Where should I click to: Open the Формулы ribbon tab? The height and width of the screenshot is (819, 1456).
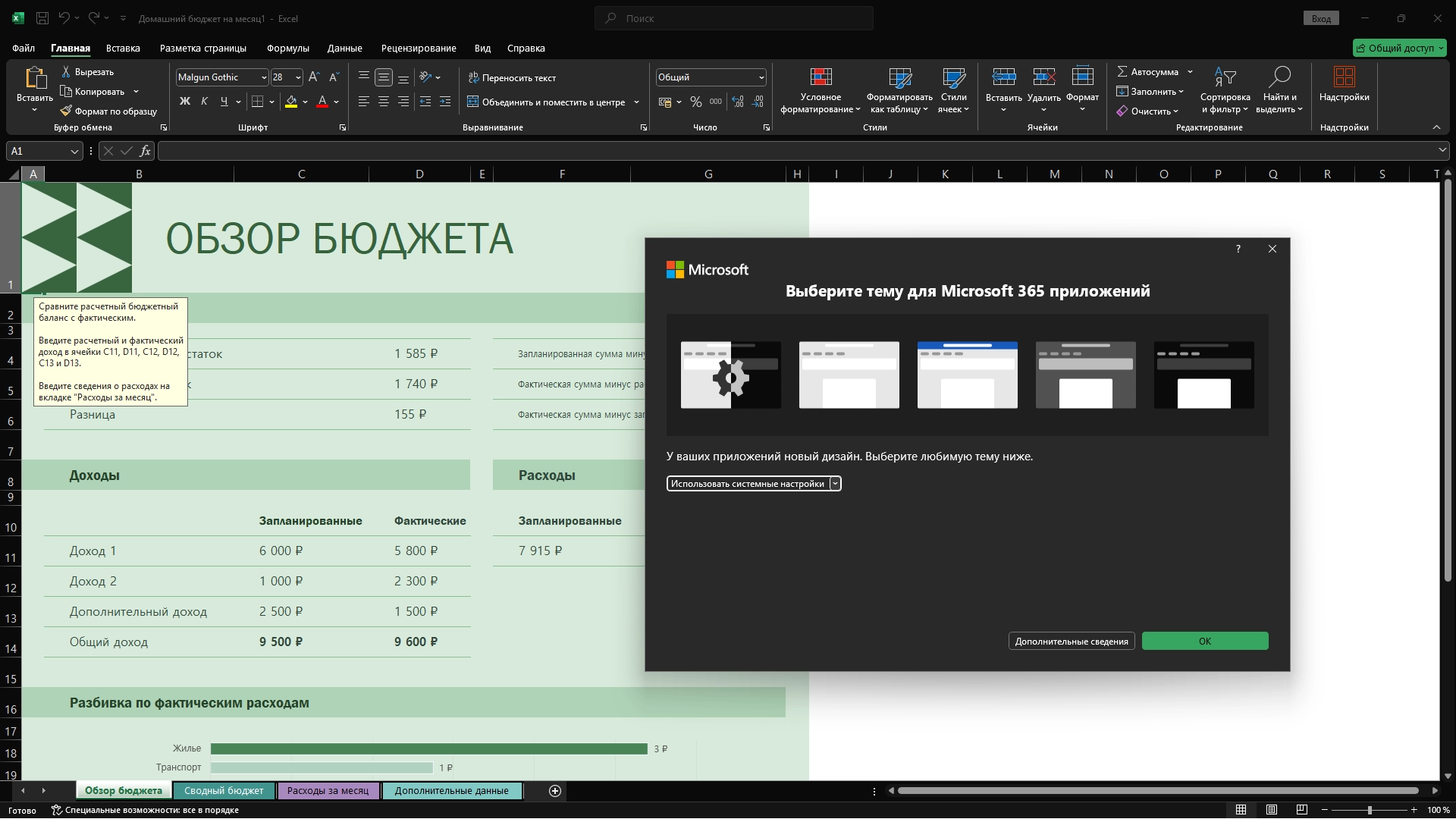(287, 49)
